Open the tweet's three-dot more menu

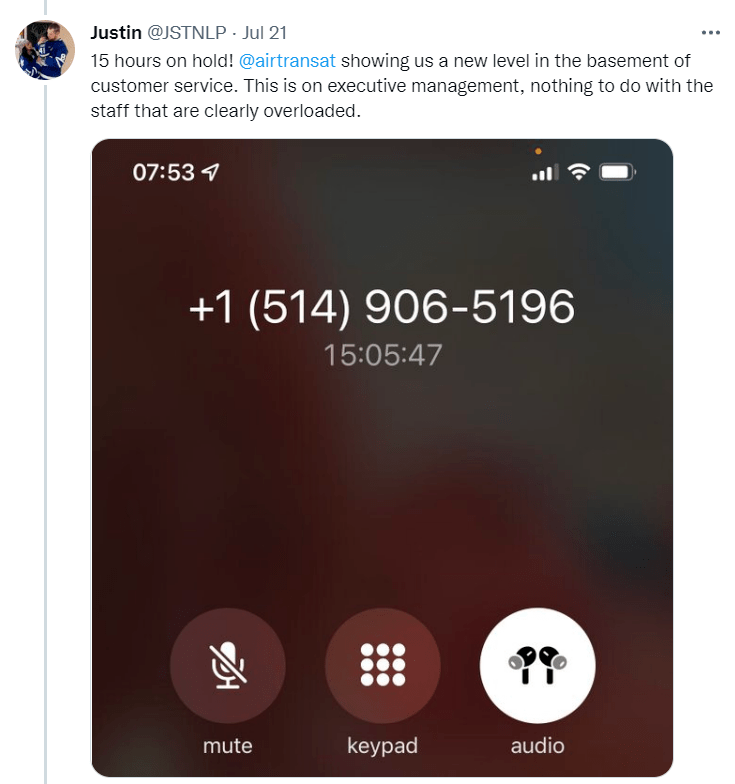pyautogui.click(x=710, y=33)
